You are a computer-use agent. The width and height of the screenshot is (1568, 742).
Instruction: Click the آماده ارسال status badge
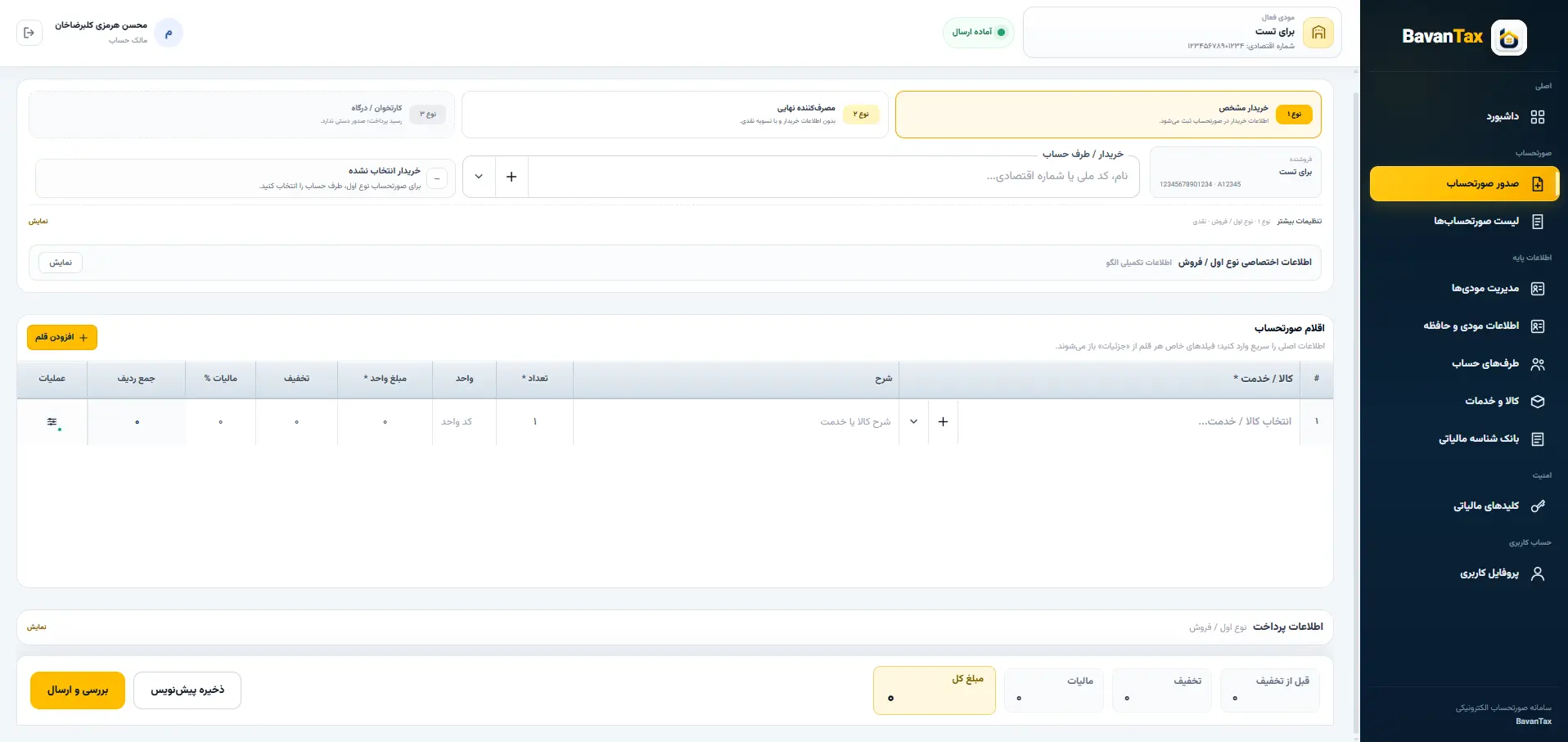point(978,33)
